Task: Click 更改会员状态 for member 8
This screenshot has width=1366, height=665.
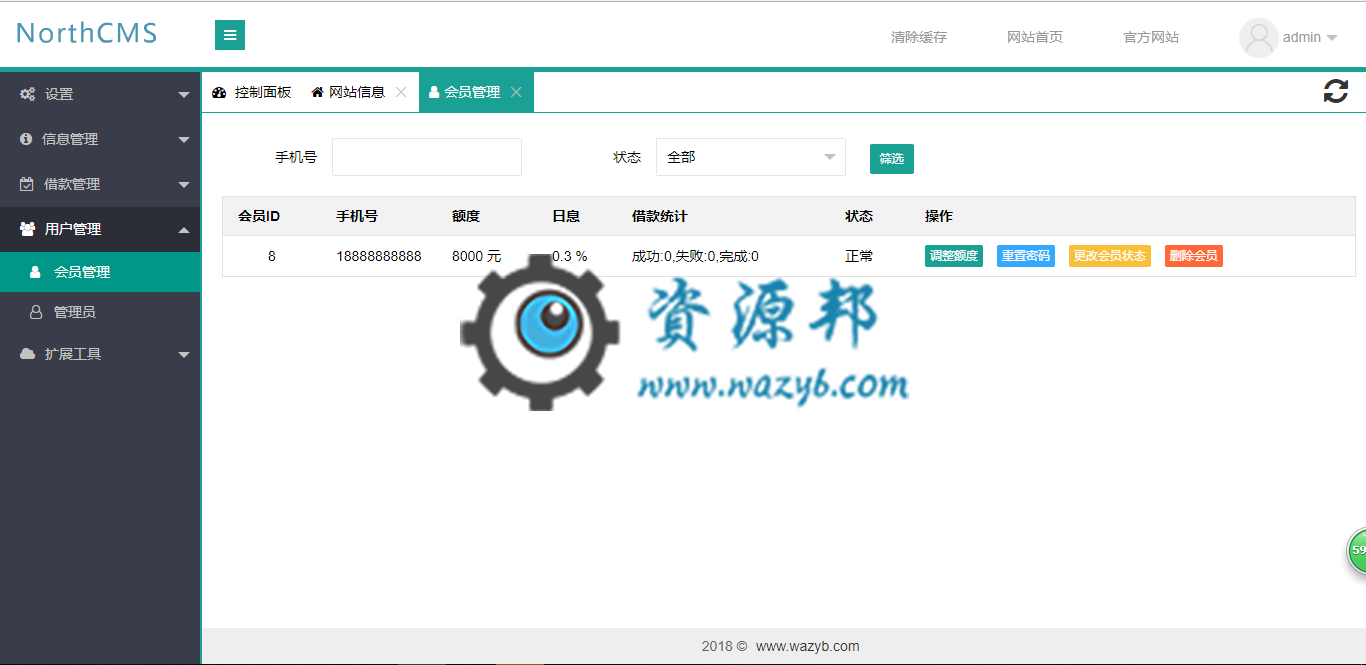Action: [1110, 256]
